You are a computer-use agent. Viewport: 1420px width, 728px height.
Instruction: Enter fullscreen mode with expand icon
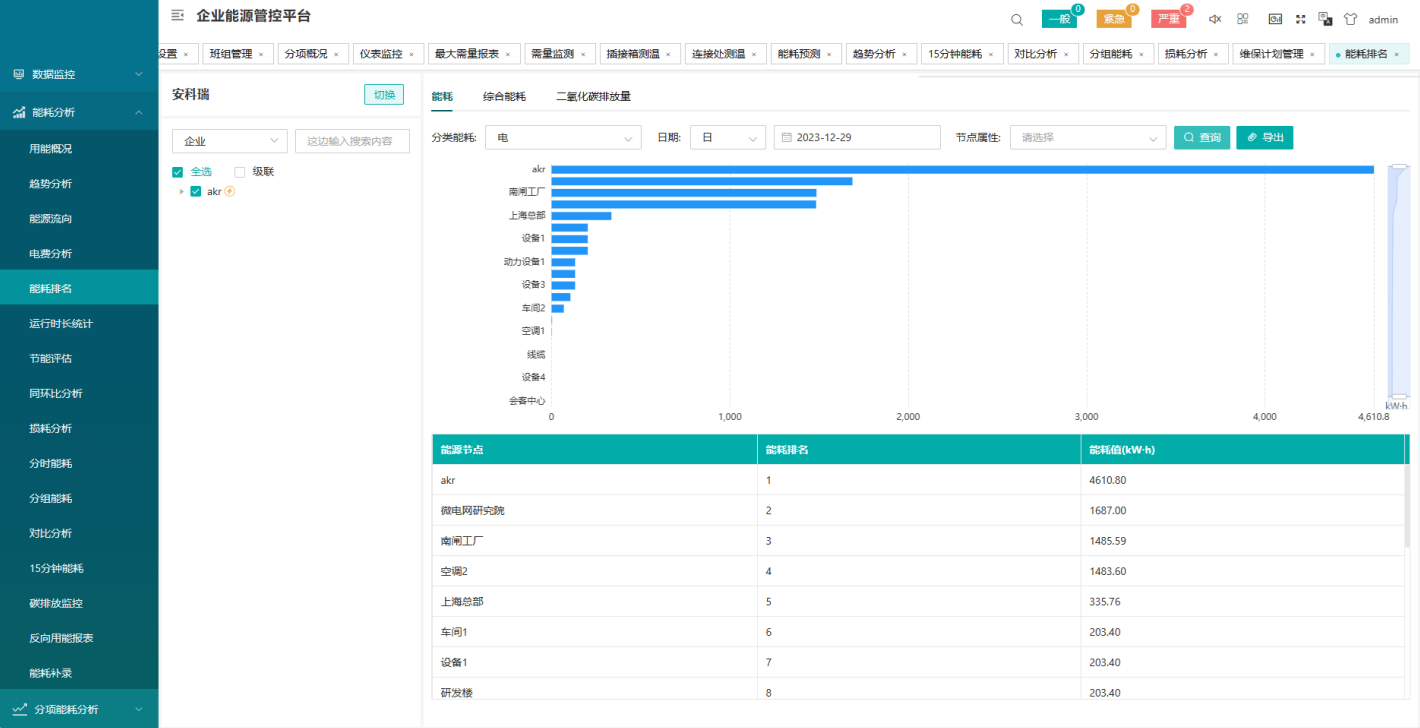point(1301,19)
